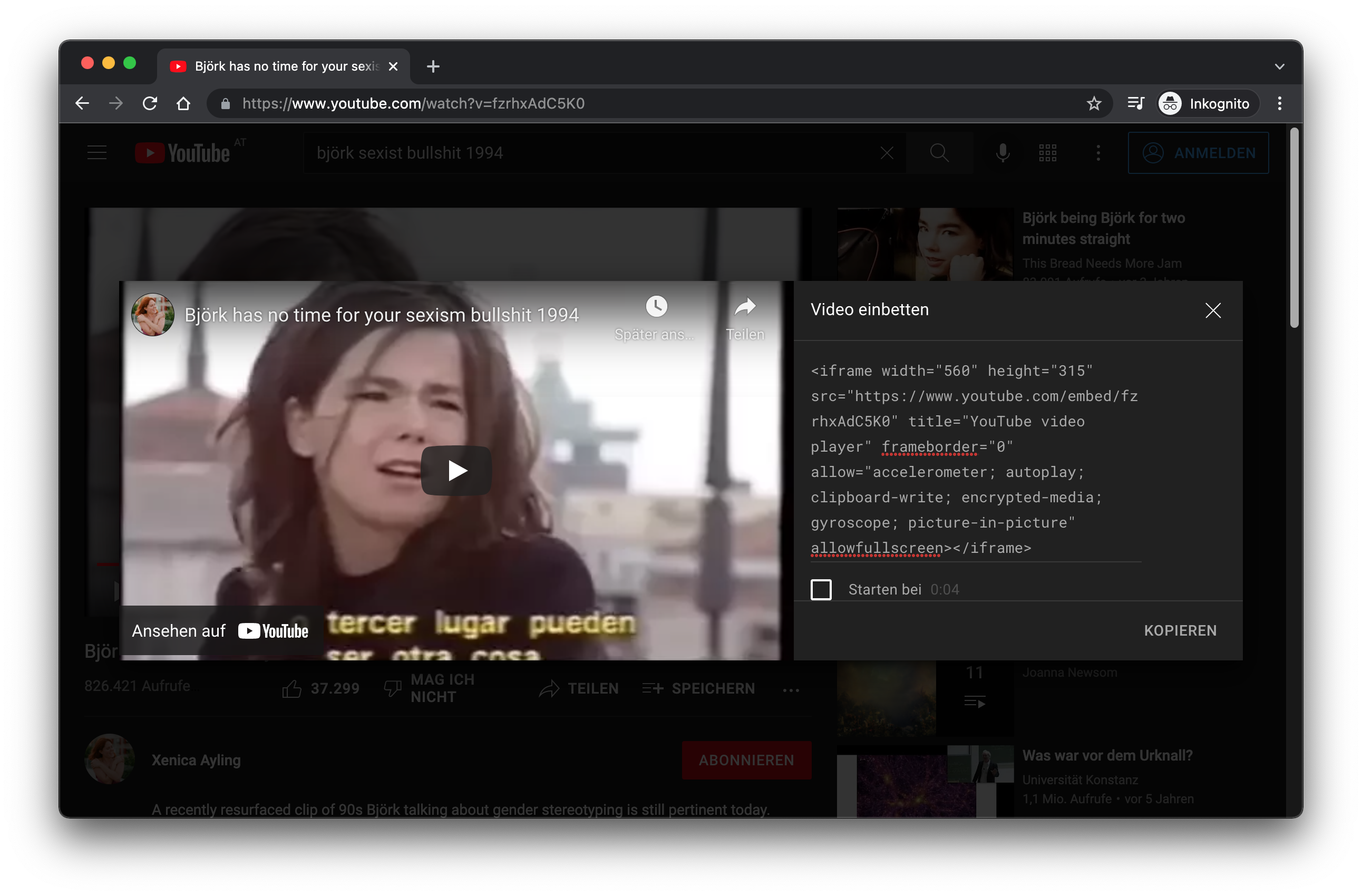Click the 'Universität Konstanz' channel name
The width and height of the screenshot is (1362, 896).
click(1079, 780)
